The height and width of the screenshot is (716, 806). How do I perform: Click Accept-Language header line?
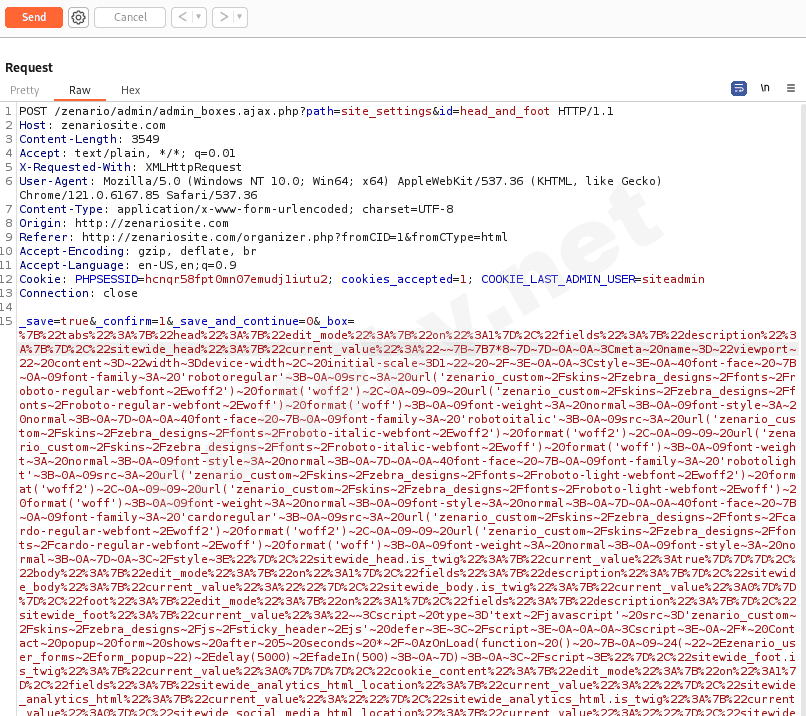128,265
